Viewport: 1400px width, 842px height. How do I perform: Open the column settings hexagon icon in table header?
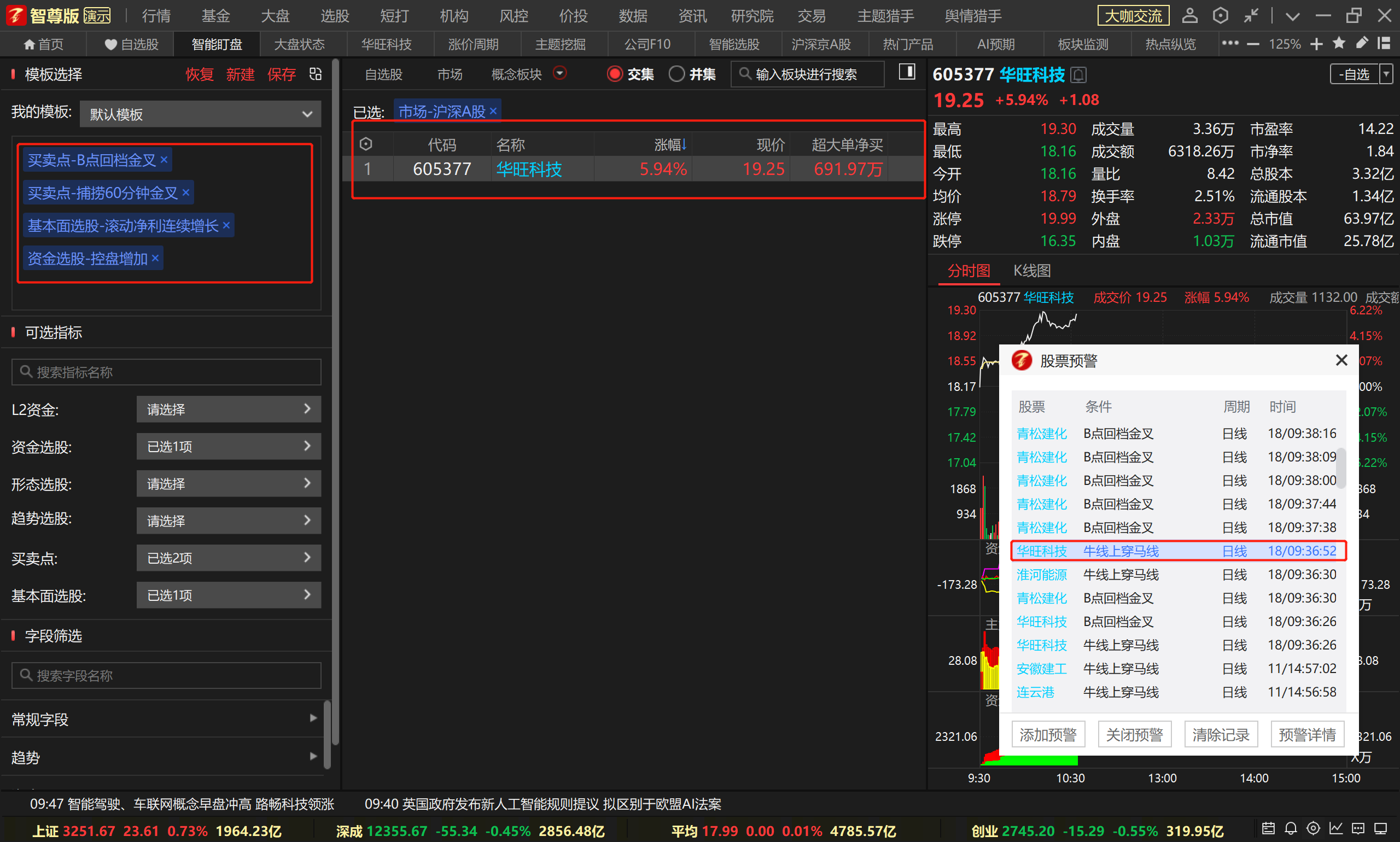coord(366,144)
